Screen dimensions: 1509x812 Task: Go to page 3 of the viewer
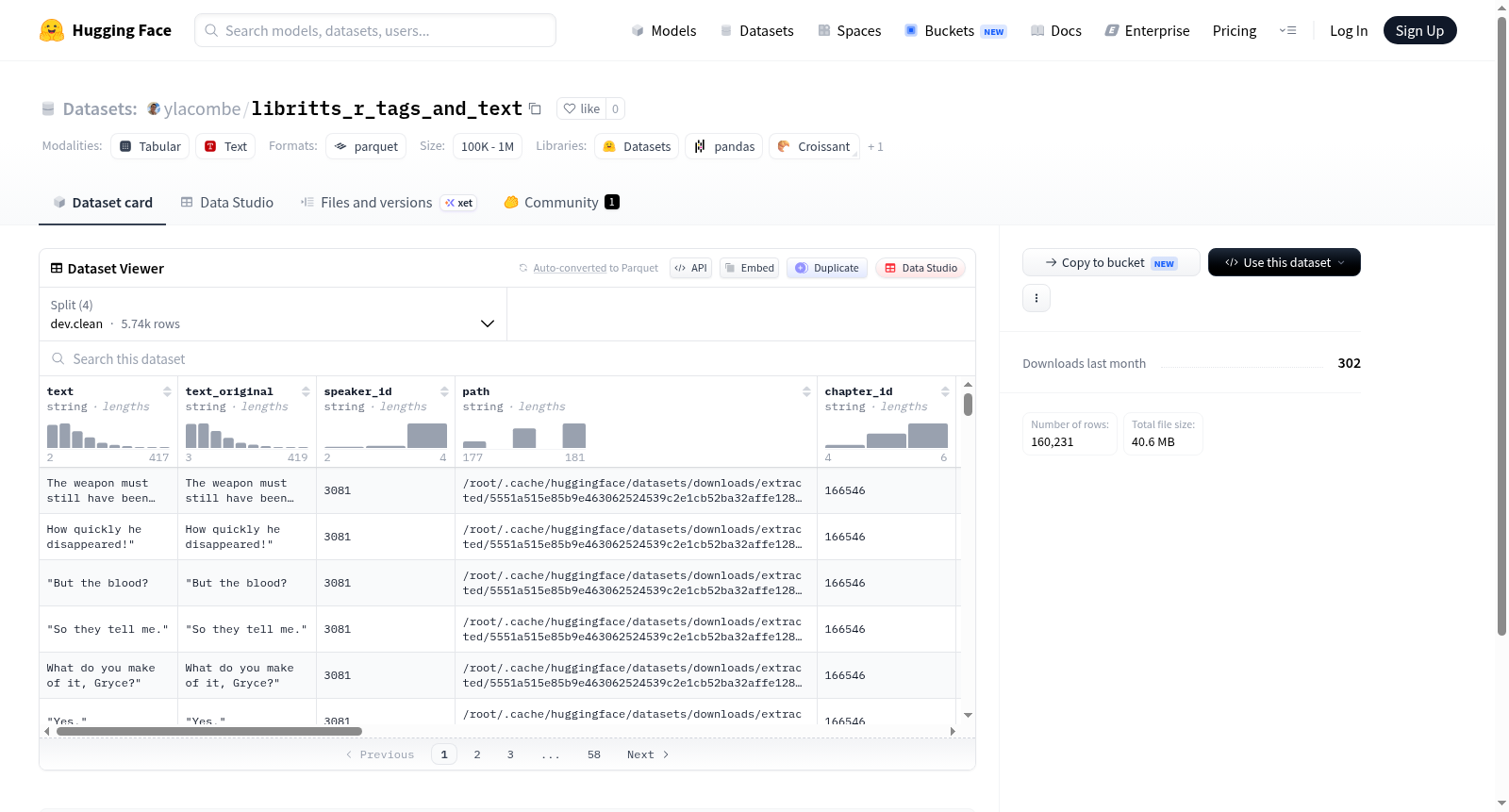pyautogui.click(x=510, y=754)
